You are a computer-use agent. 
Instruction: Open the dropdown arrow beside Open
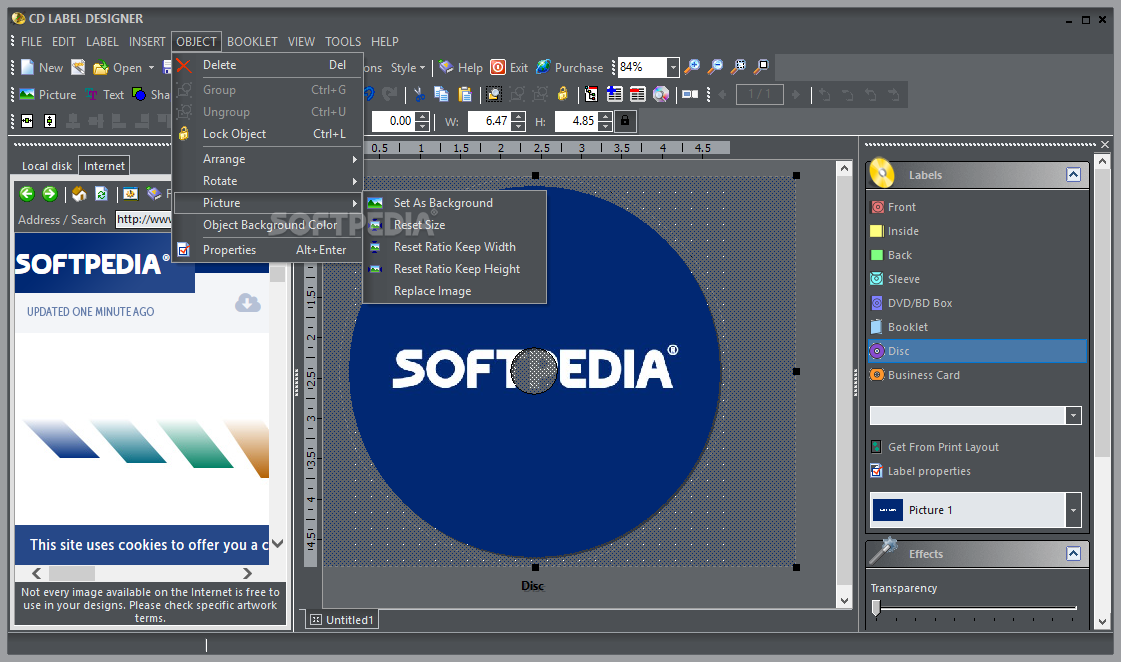coord(151,68)
